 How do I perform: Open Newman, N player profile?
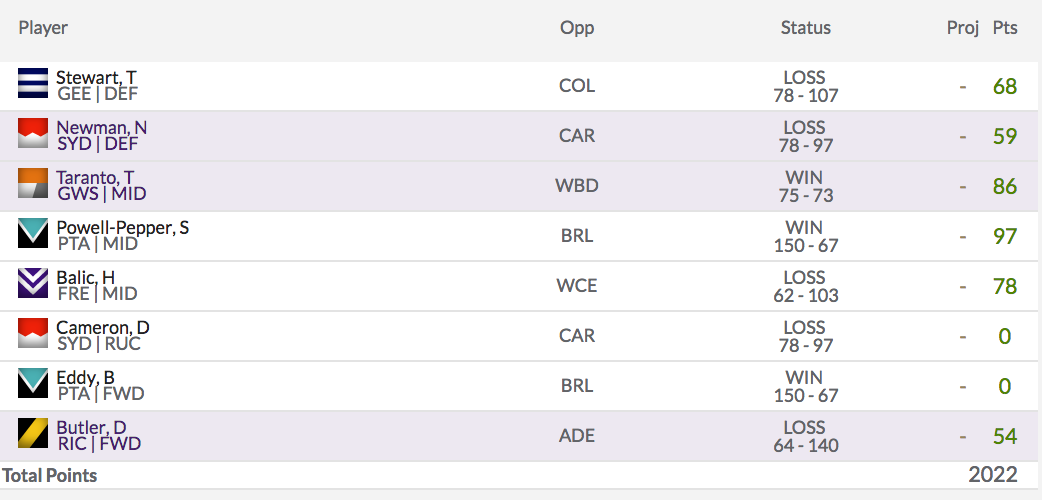(102, 127)
